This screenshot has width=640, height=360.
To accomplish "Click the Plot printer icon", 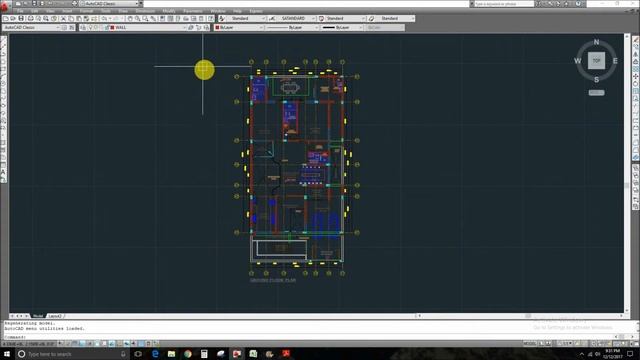I will coord(30,18).
